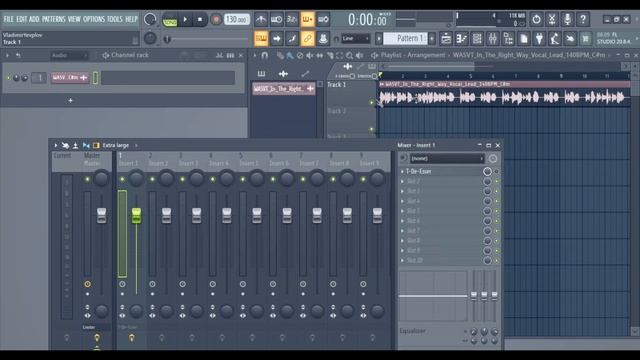
Task: Open the FILE menu
Action: click(9, 19)
